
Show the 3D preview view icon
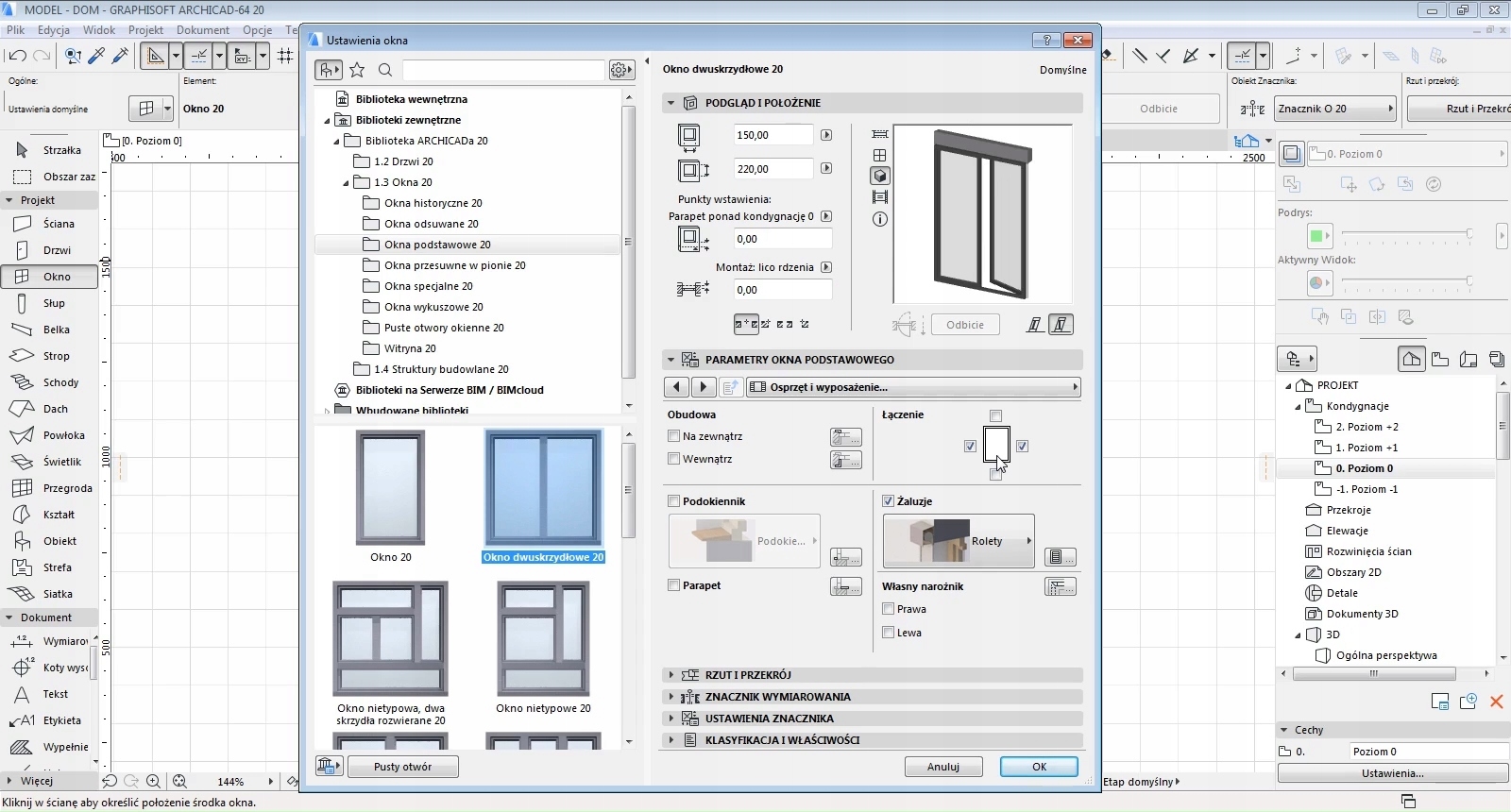[880, 176]
